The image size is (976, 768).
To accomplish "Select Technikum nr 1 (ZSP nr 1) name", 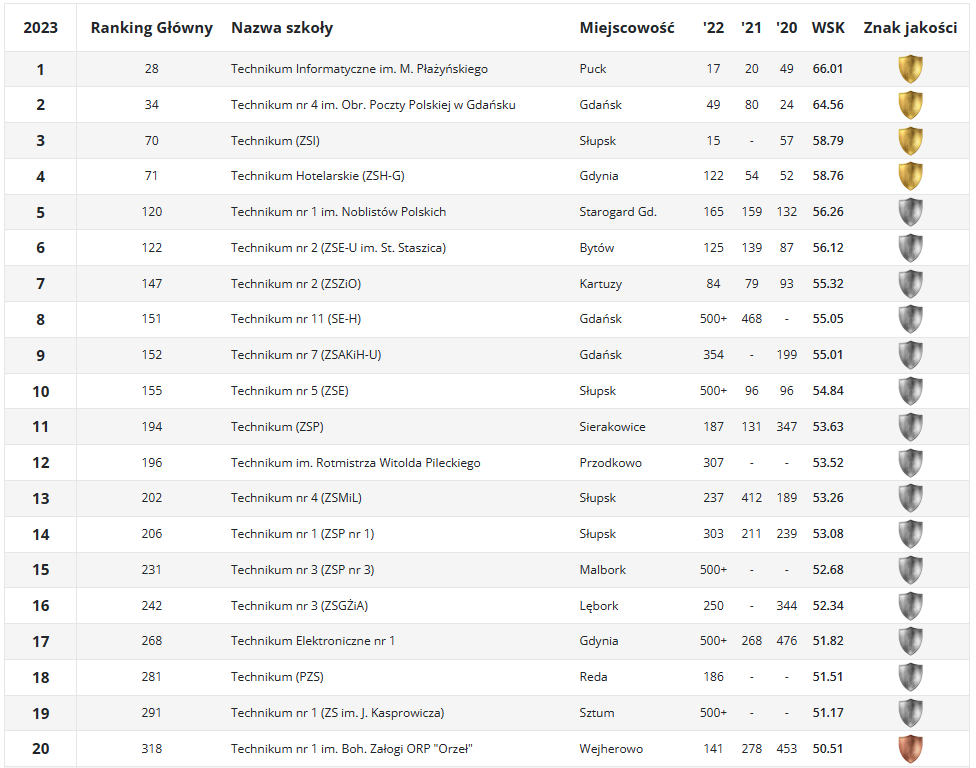I will (303, 534).
